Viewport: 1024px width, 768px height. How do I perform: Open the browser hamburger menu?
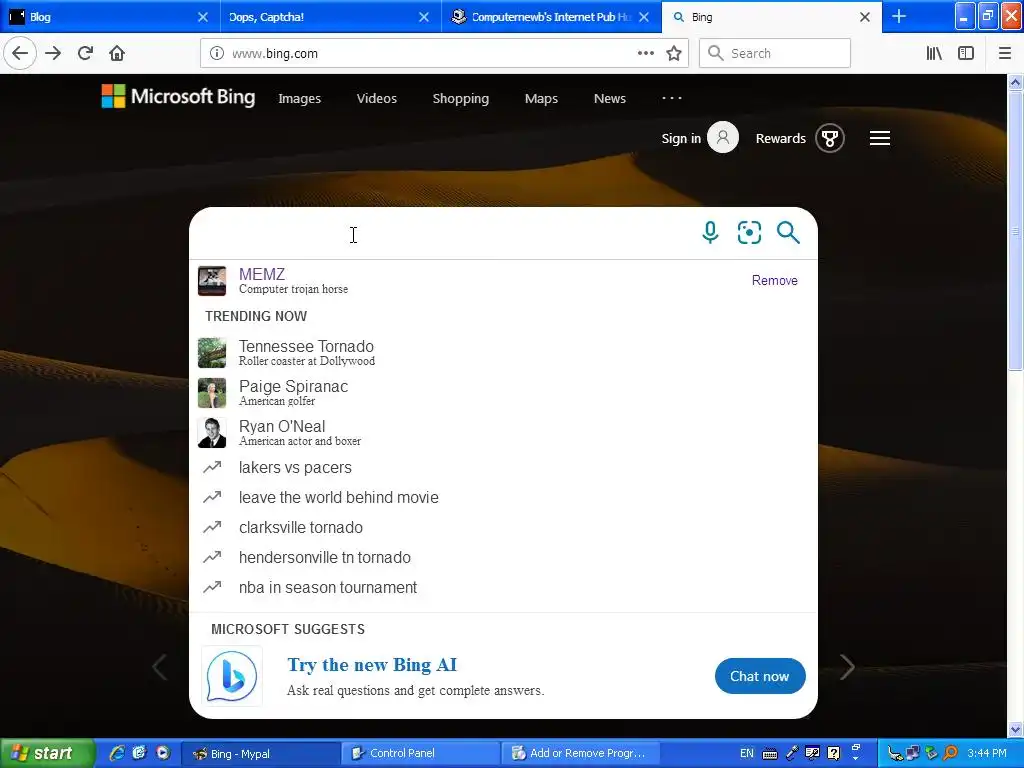tap(1004, 53)
